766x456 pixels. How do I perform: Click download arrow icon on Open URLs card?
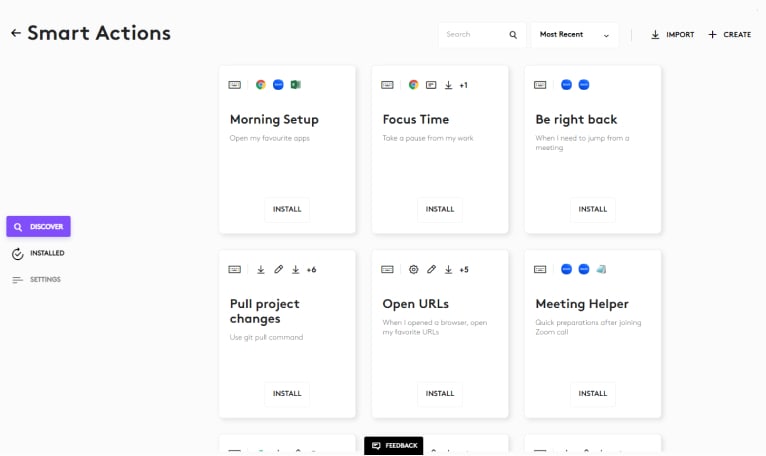pos(448,269)
